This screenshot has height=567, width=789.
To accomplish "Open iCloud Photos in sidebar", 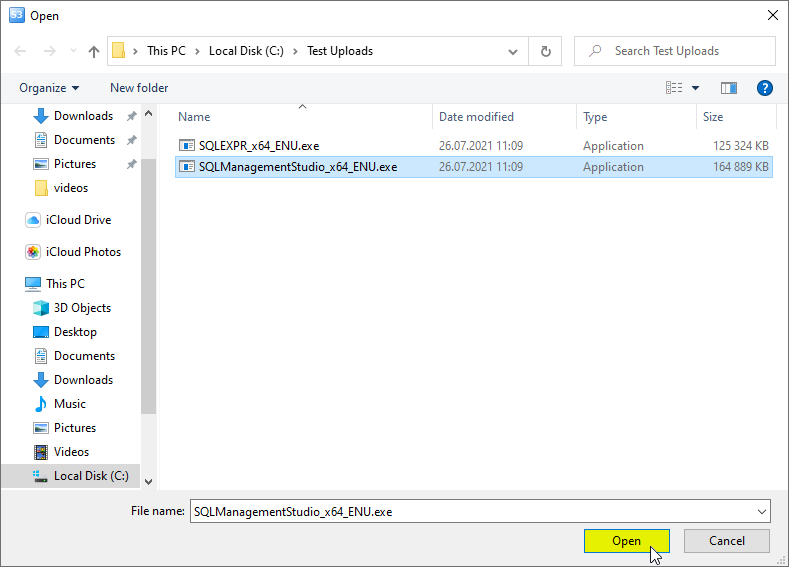I will [73, 252].
